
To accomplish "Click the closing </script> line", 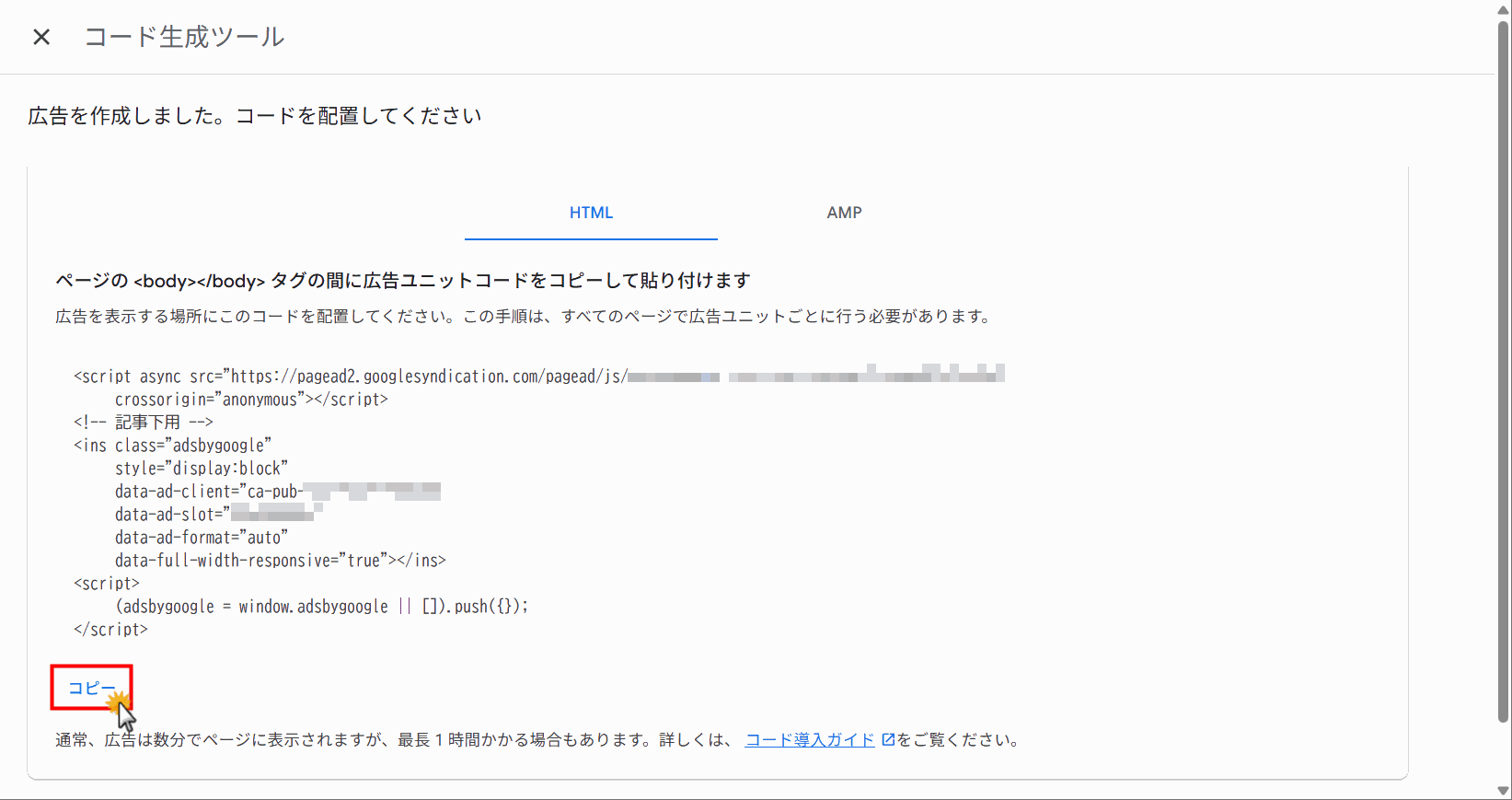I will [110, 630].
